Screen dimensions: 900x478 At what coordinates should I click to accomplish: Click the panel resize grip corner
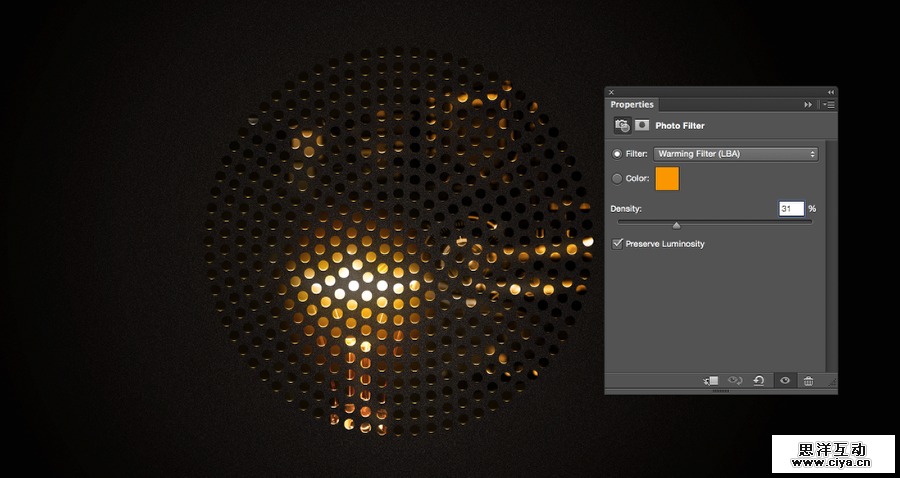coord(832,382)
